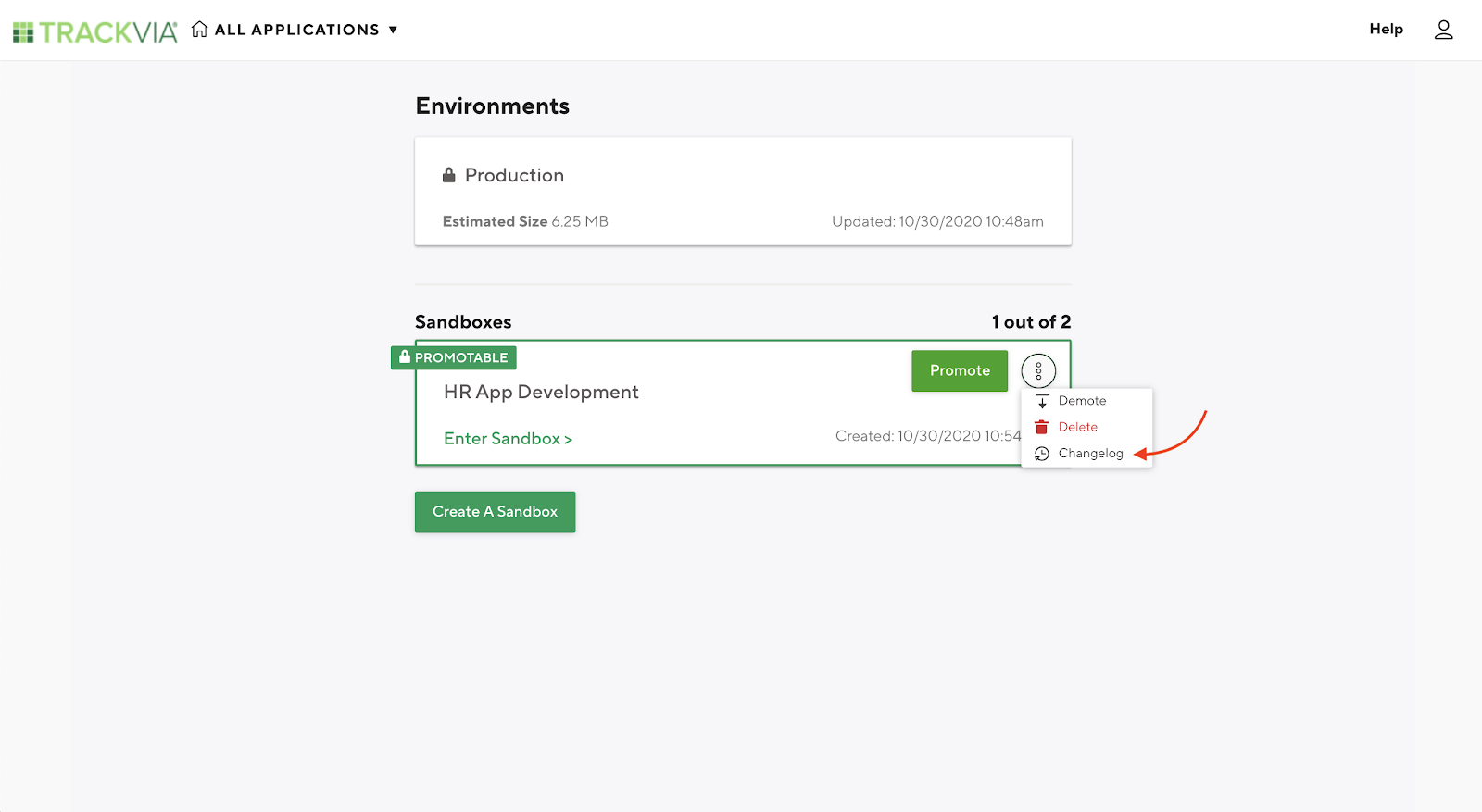The height and width of the screenshot is (812, 1482).
Task: Click the TrackVia logo
Action: click(x=94, y=31)
